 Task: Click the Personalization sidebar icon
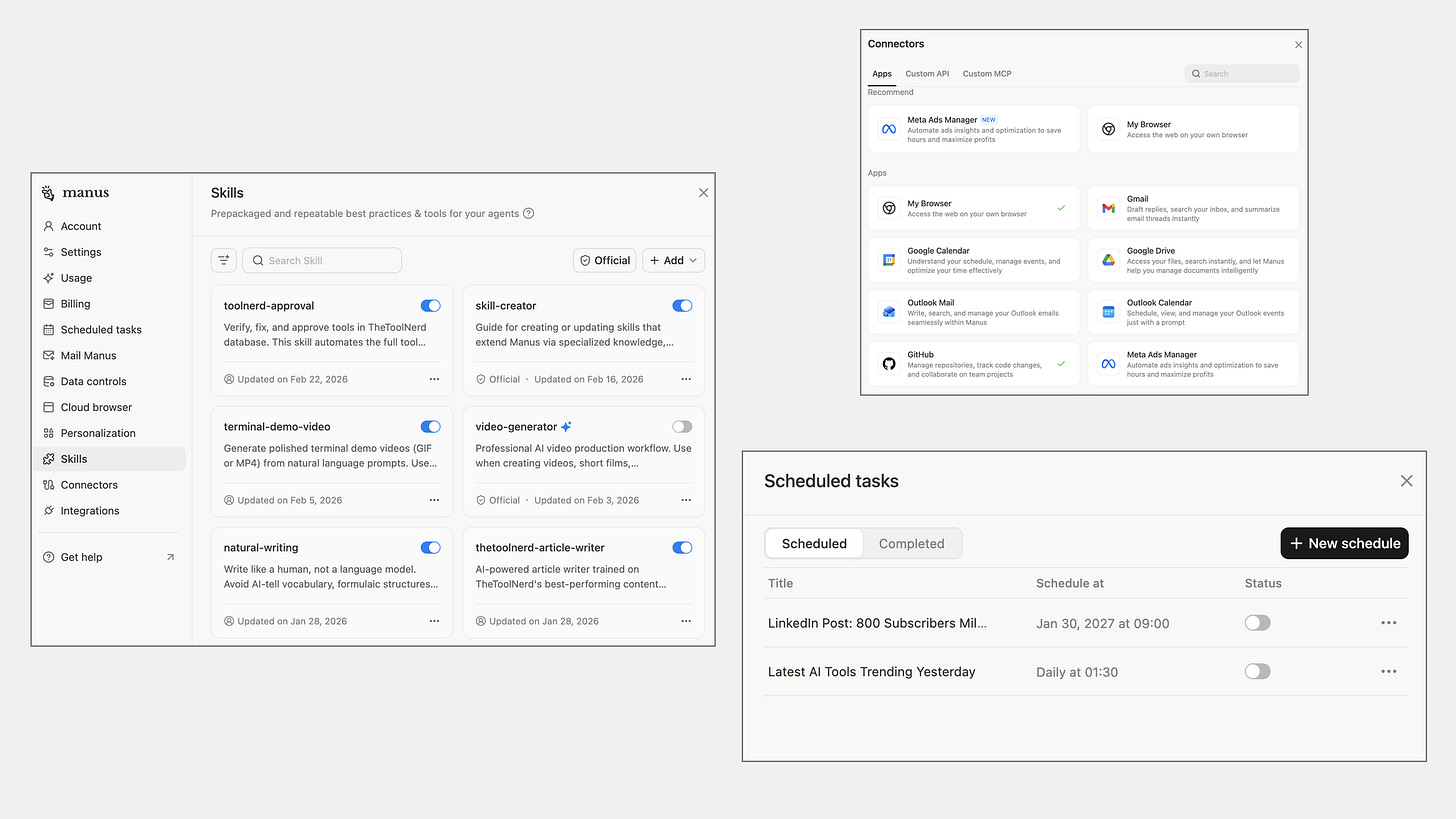[49, 433]
